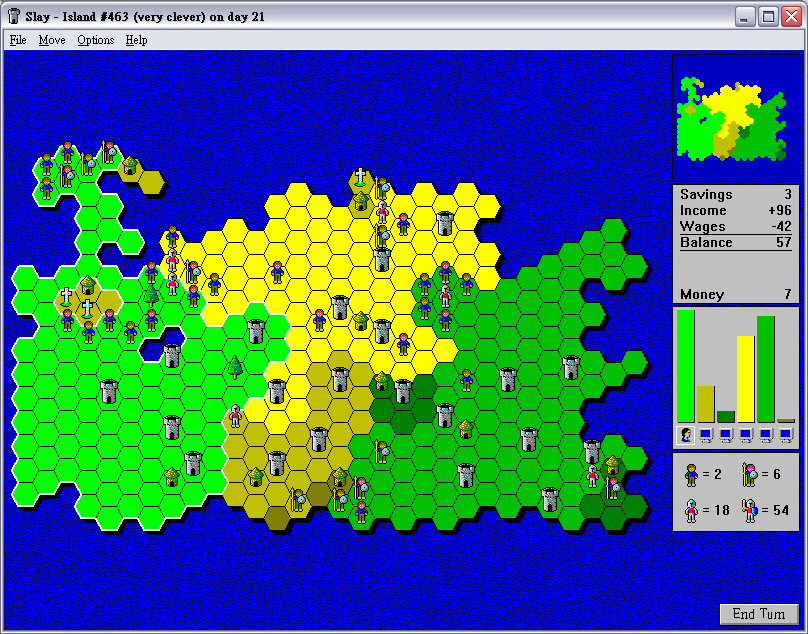Open the Options menu

click(96, 40)
